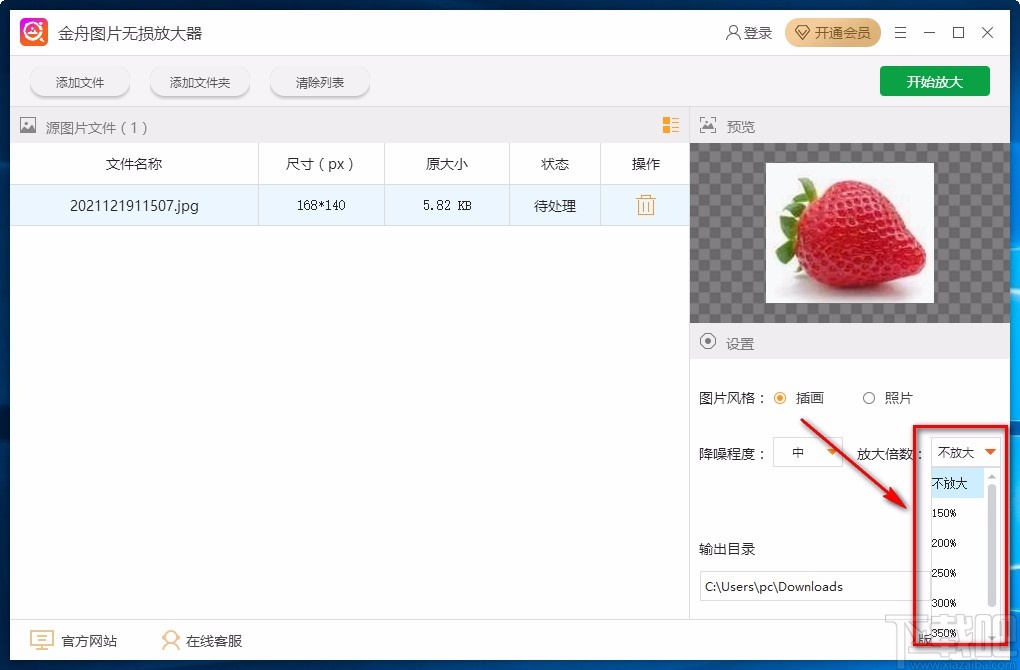Click the orange list view icon above the file list
The width and height of the screenshot is (1020, 670).
point(670,126)
